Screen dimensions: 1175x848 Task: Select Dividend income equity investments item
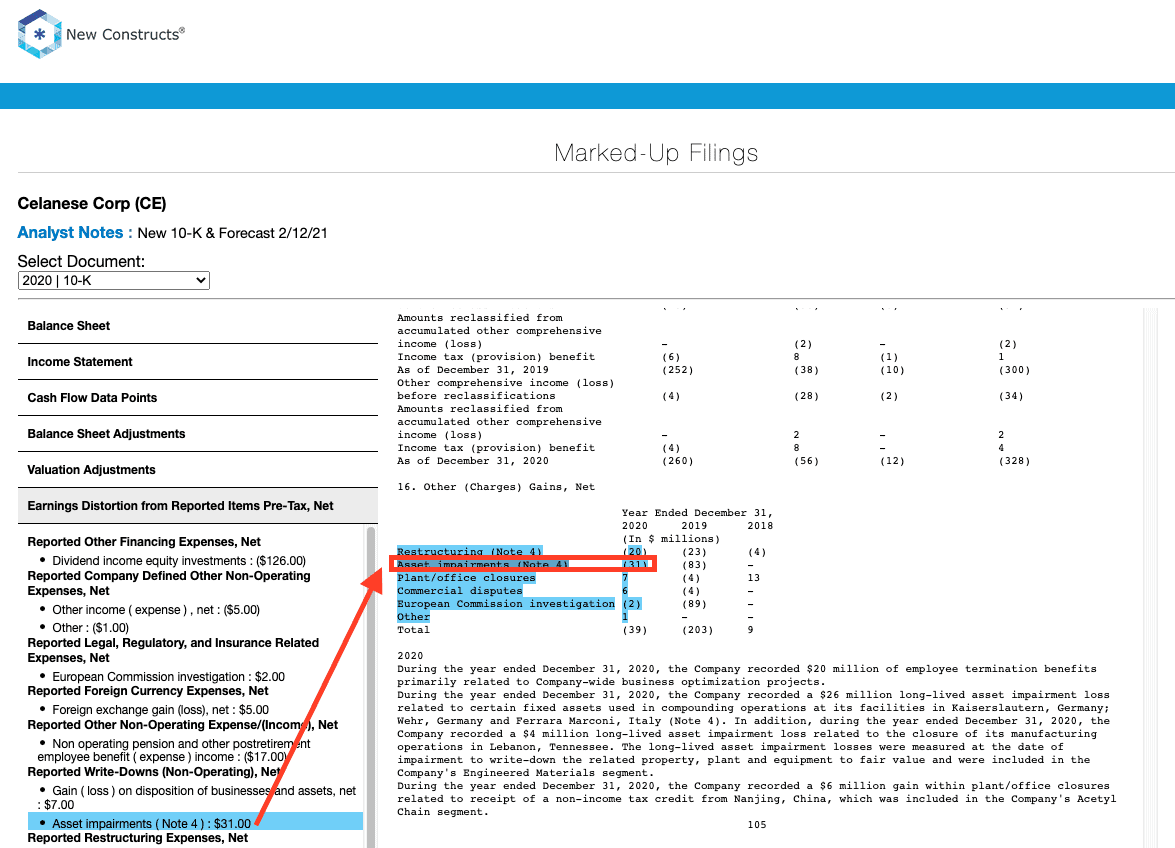tap(178, 560)
